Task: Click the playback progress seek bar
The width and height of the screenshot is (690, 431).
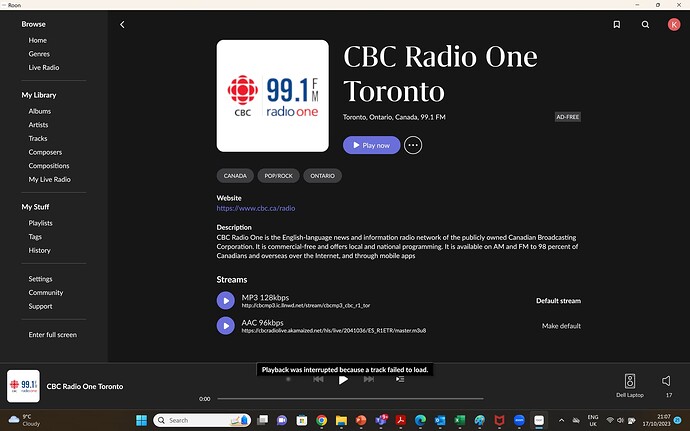Action: click(400, 398)
